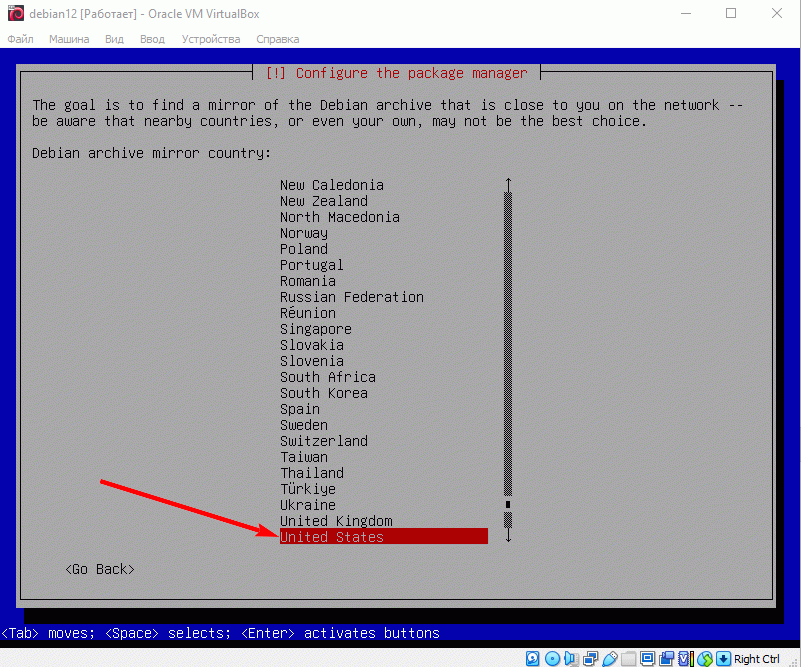Open the Справка menu
Screen dimensions: 801x667
[277, 39]
